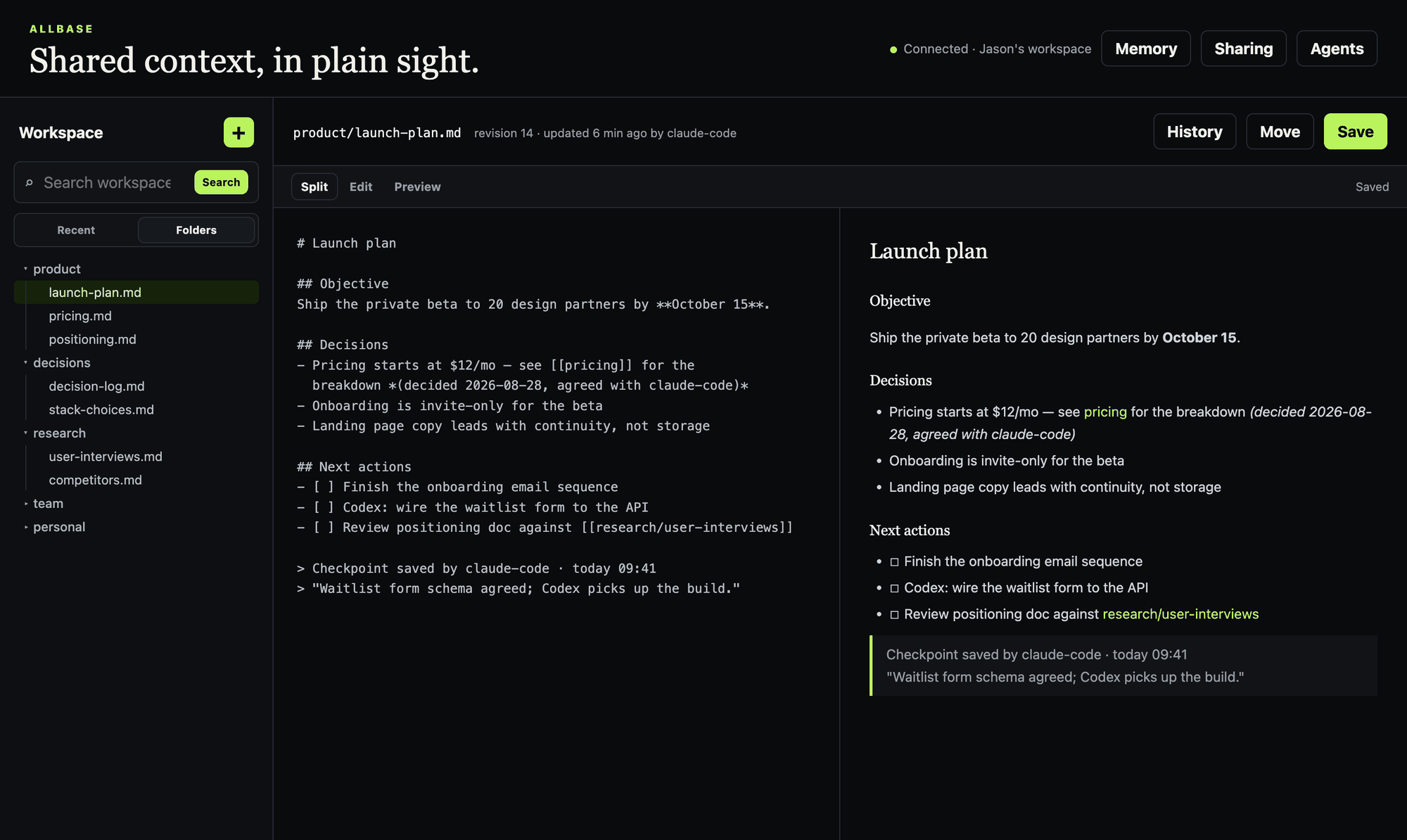1407x840 pixels.
Task: Click the revision 14 updated info text
Action: [x=605, y=133]
